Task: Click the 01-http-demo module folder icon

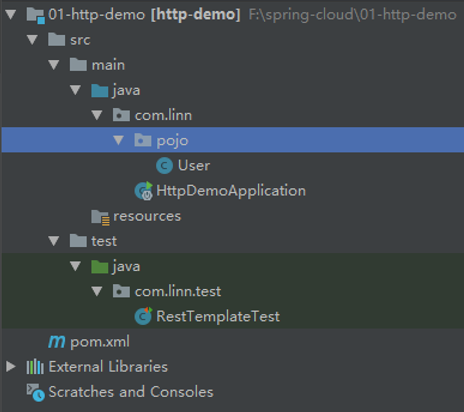Action: pyautogui.click(x=35, y=15)
